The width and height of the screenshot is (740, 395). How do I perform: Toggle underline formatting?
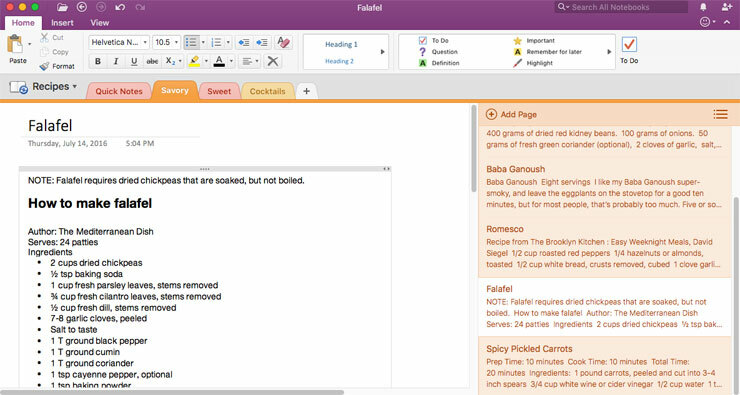tap(134, 61)
